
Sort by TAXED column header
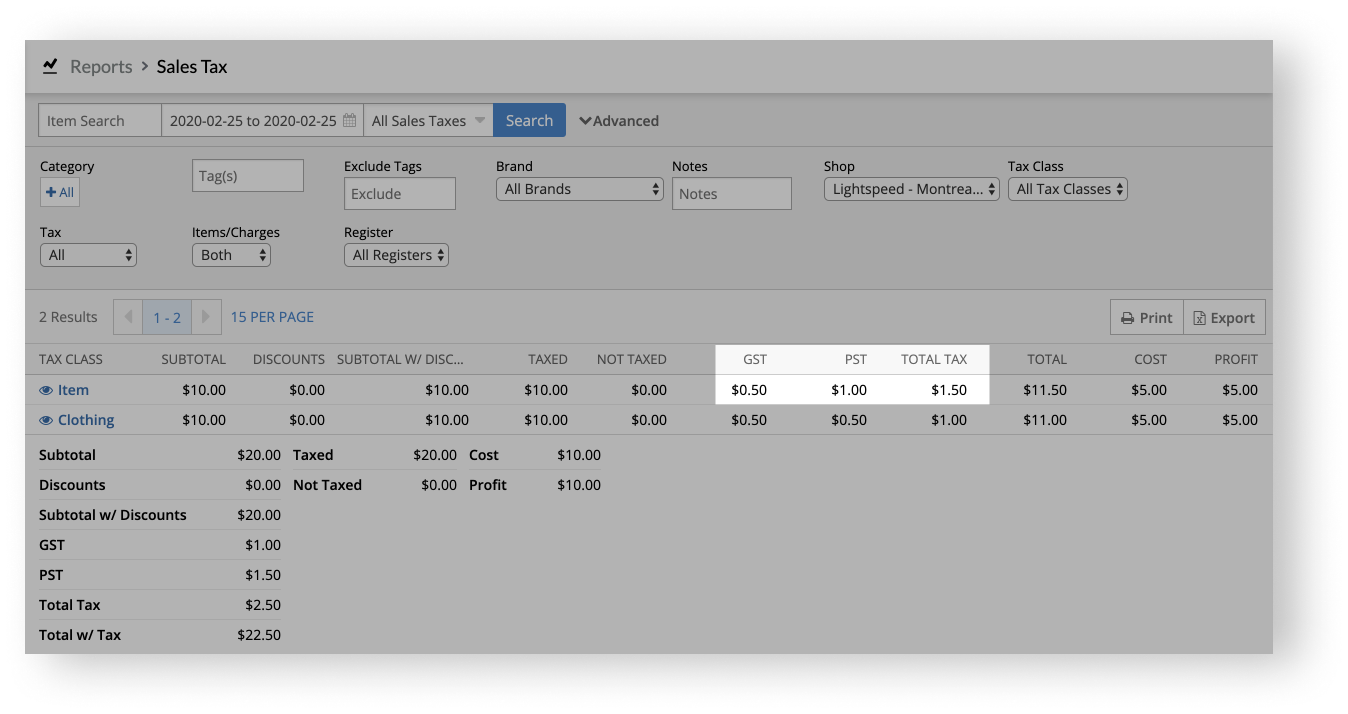pyautogui.click(x=548, y=359)
